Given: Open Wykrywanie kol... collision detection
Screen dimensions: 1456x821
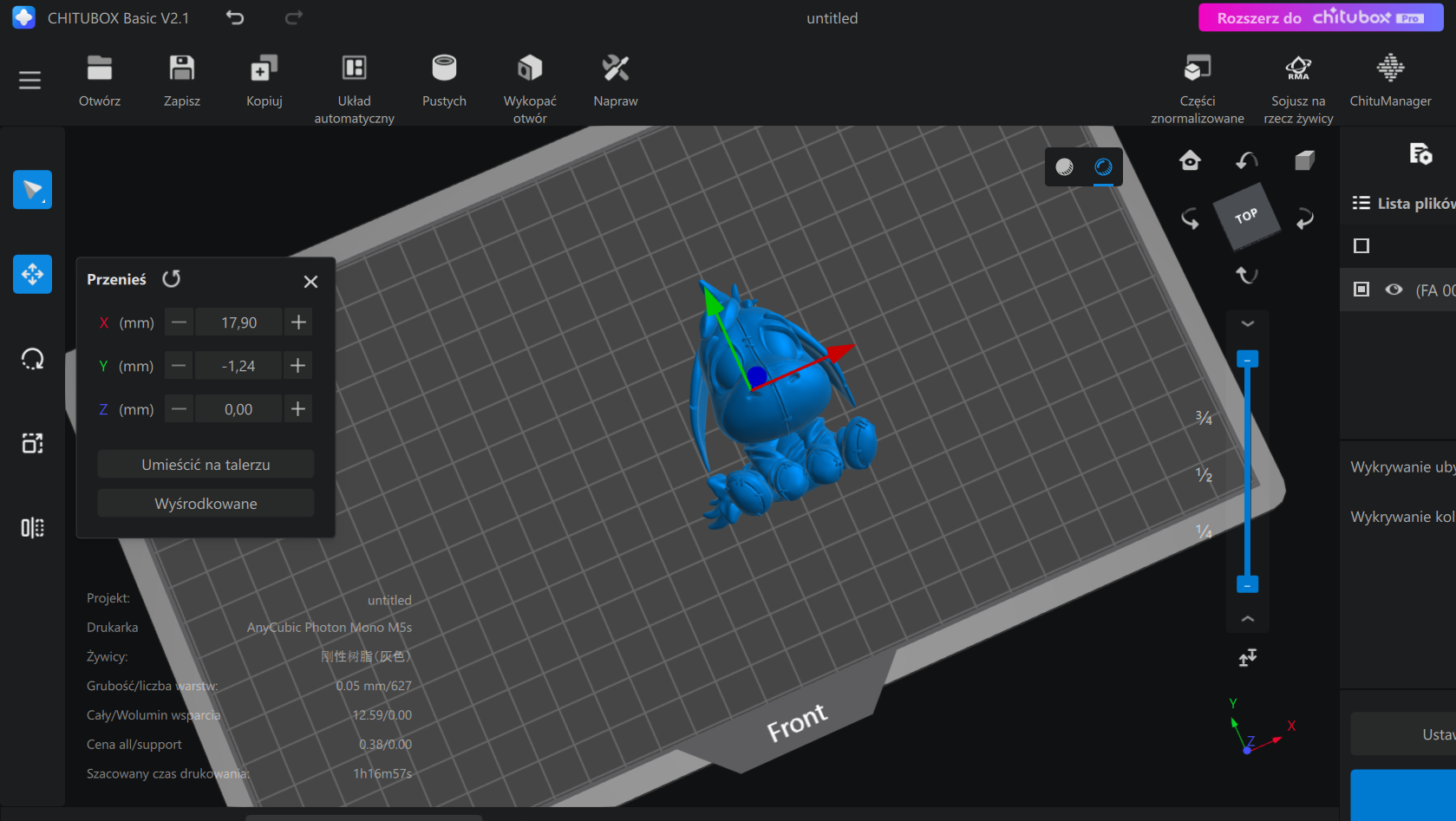Looking at the screenshot, I should 1402,517.
